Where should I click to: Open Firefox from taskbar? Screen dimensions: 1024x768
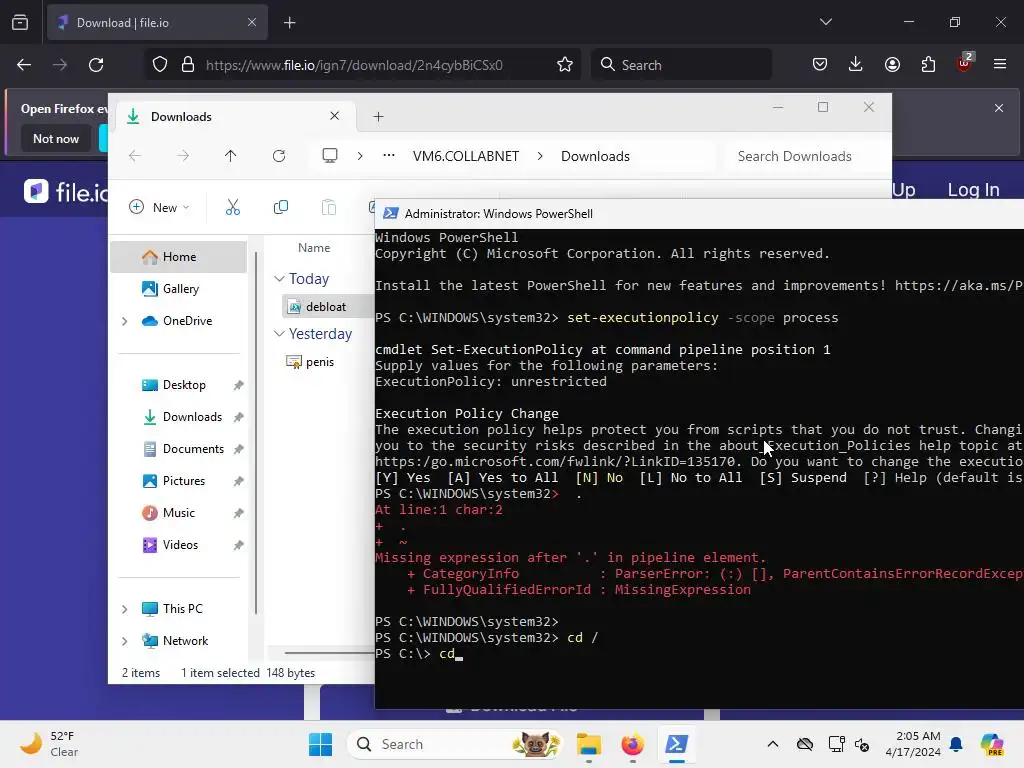[632, 744]
